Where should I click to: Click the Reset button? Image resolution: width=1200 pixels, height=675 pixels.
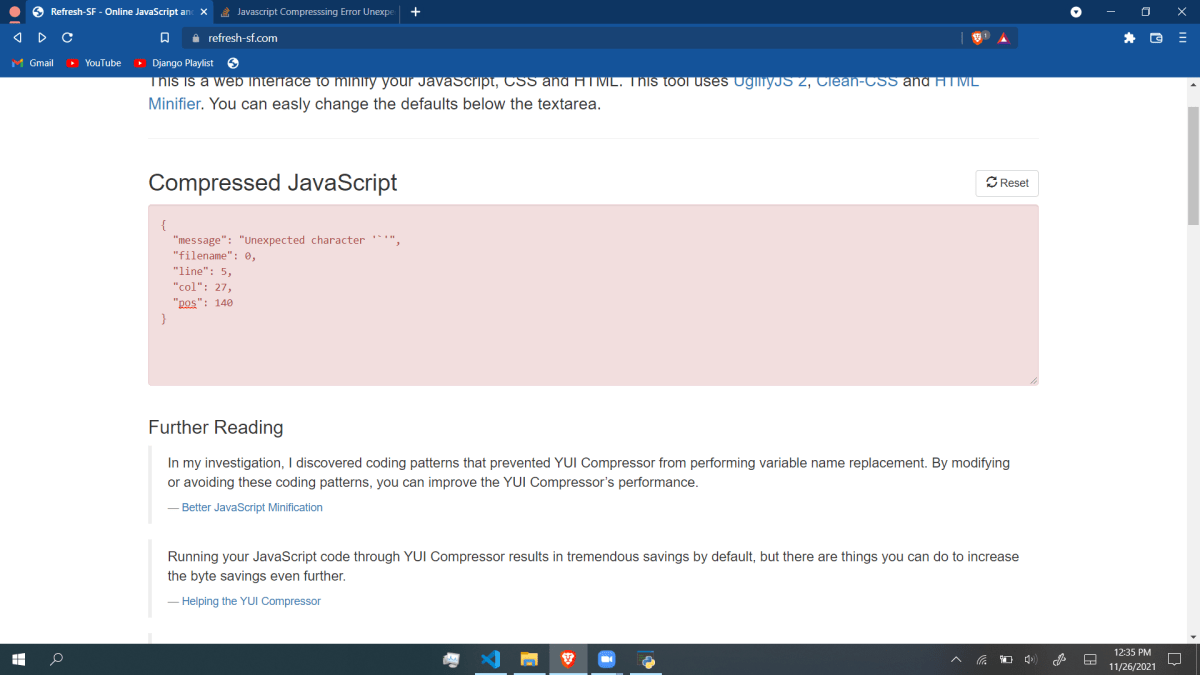(x=1006, y=183)
